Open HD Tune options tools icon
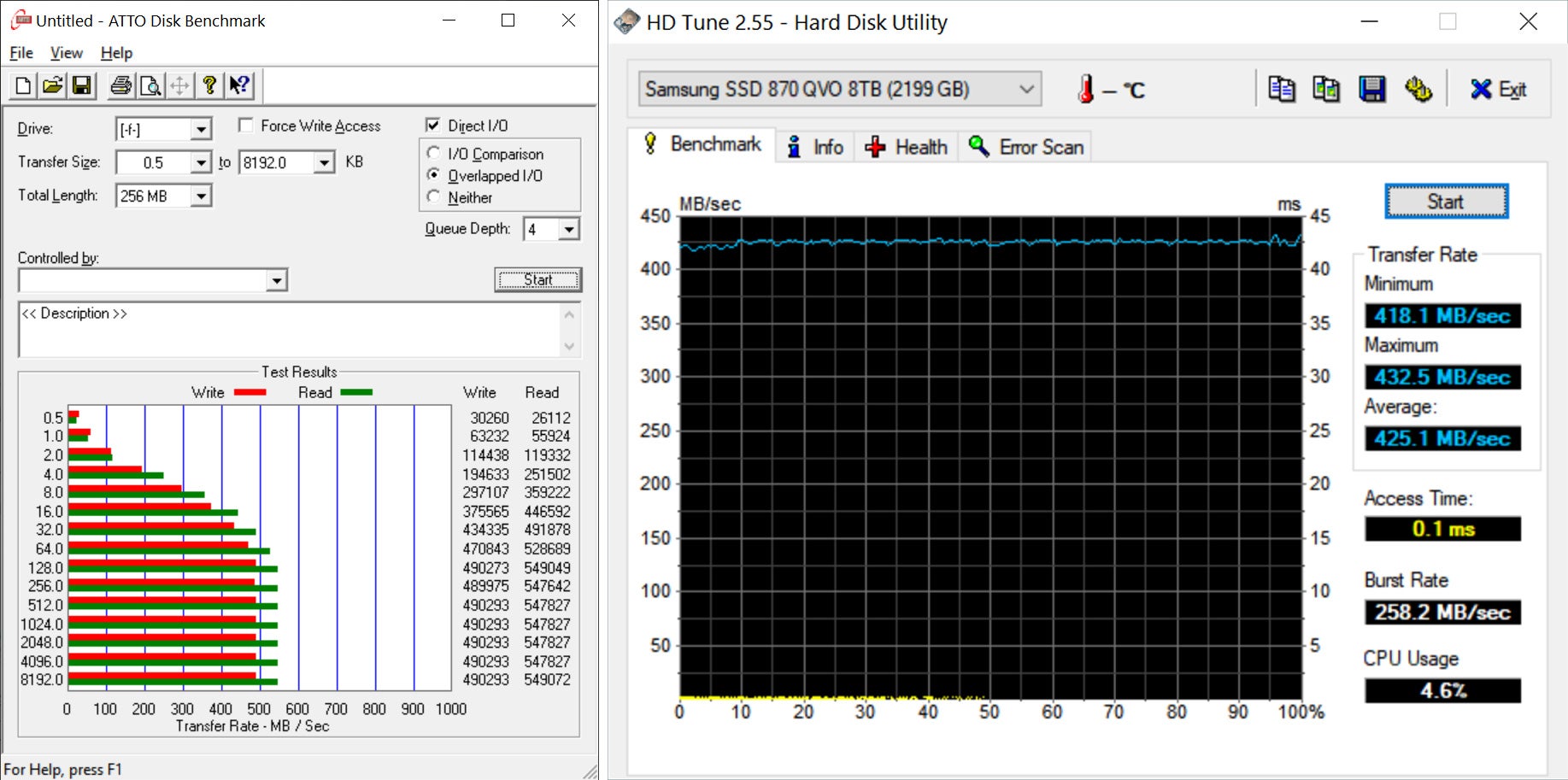This screenshot has width=1568, height=780. pyautogui.click(x=1418, y=89)
